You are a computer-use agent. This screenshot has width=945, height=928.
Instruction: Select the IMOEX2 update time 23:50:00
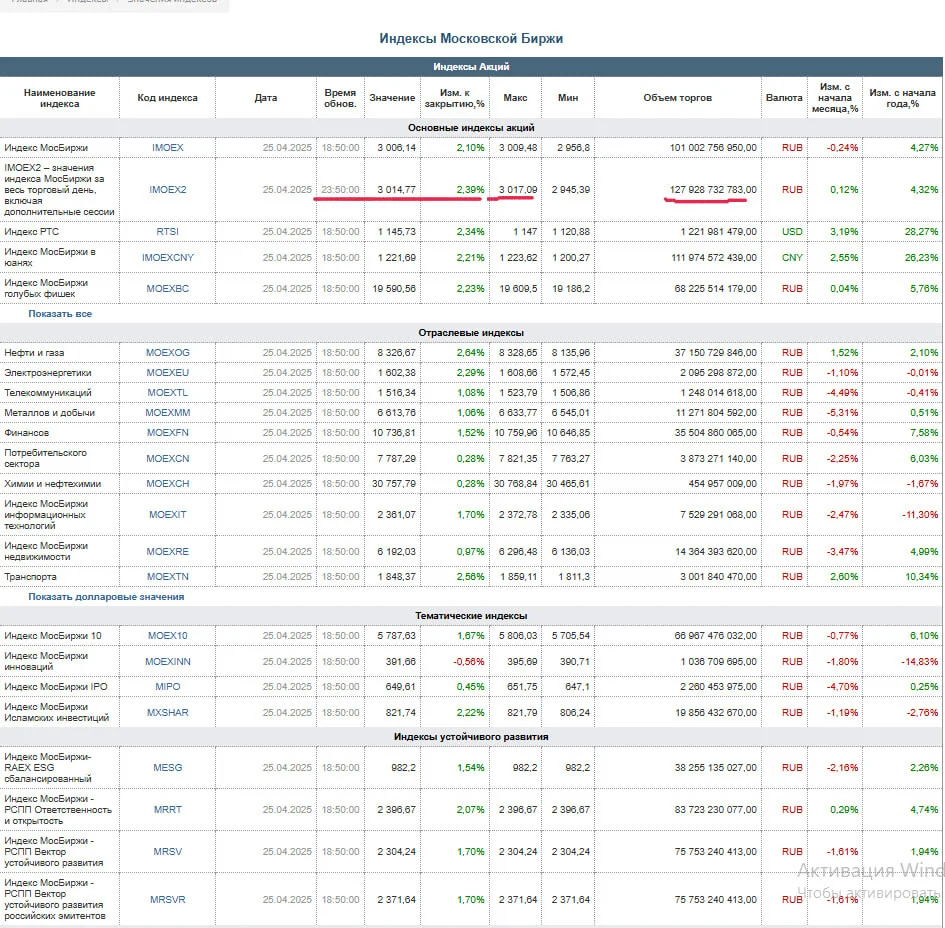341,190
